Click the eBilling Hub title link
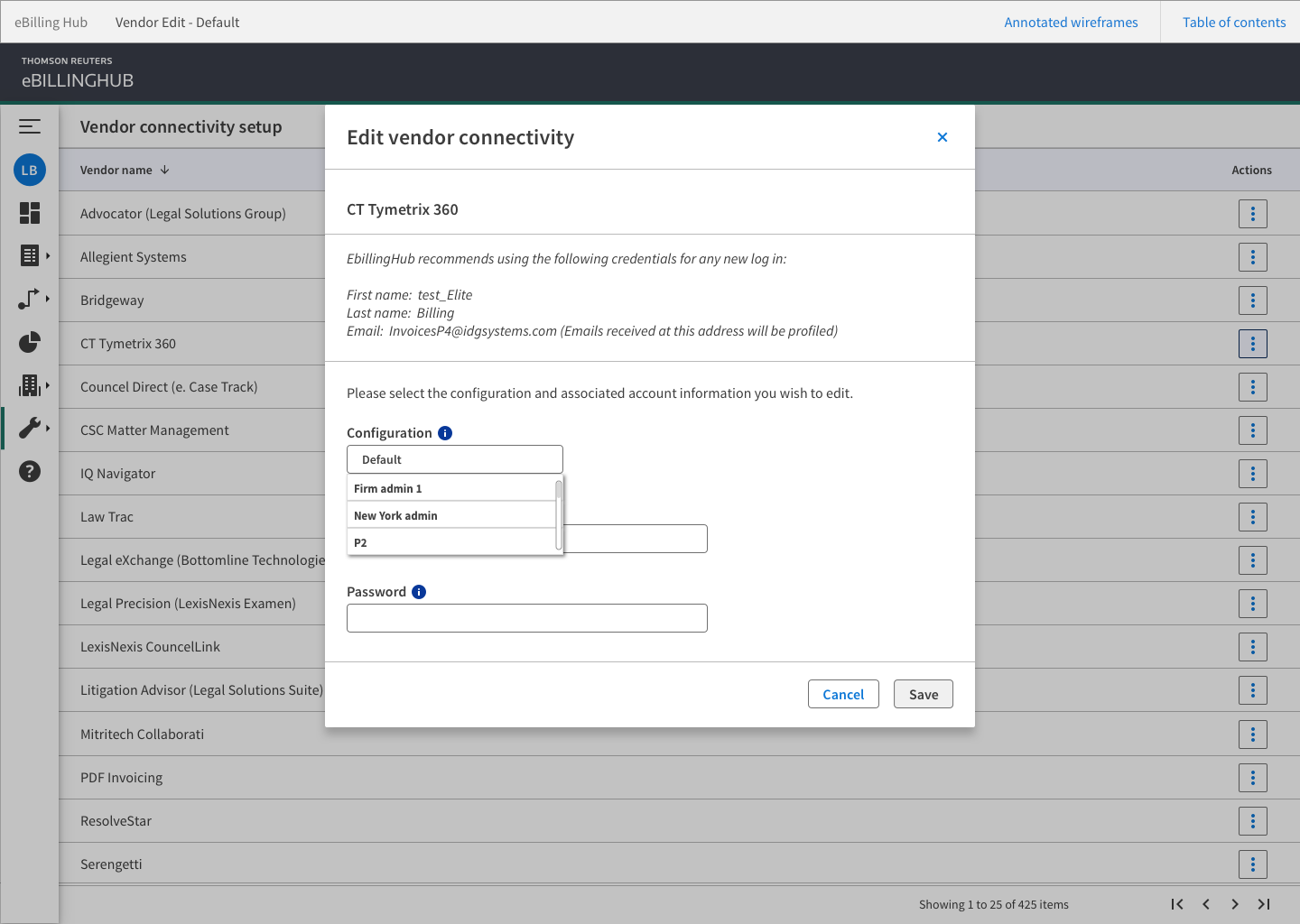 click(51, 23)
